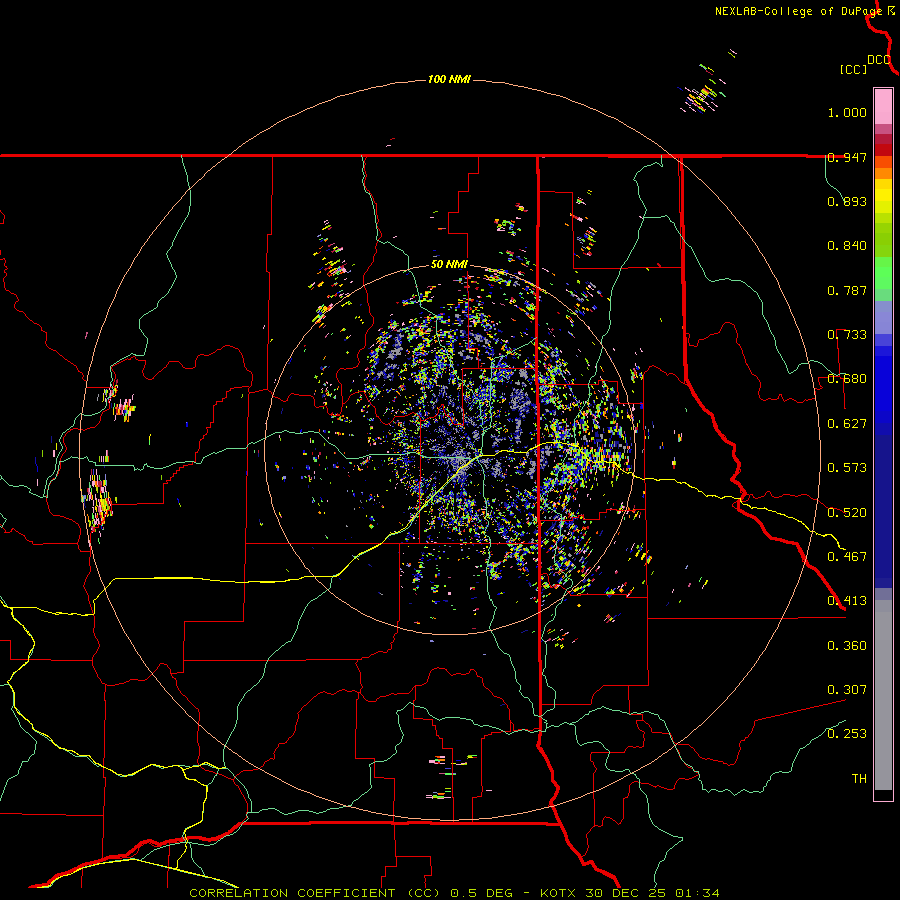
Task: Click the 0.787 scale value
Action: [x=847, y=290]
